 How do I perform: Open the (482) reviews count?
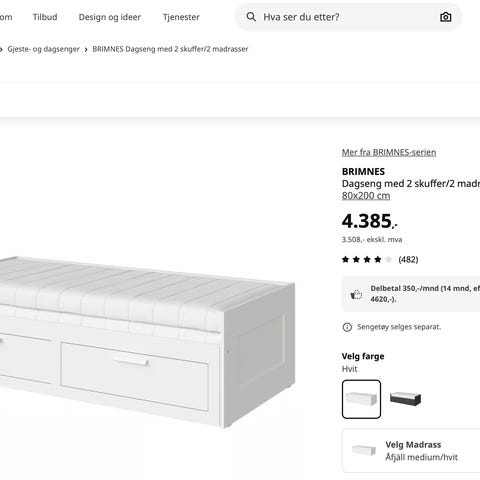coord(408,260)
